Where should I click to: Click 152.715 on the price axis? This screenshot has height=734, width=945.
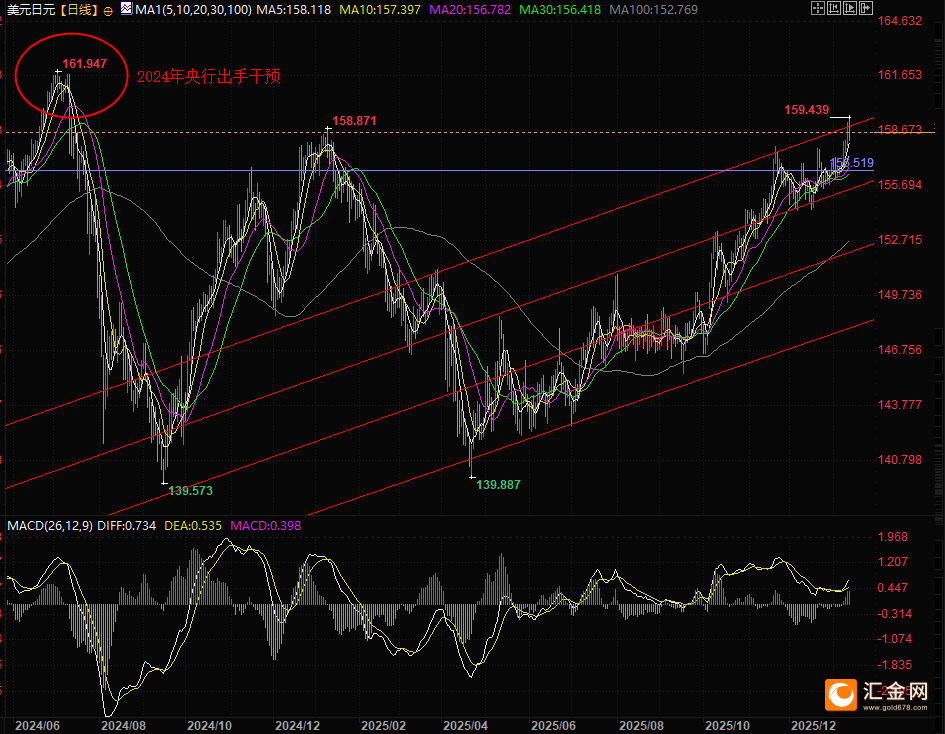pyautogui.click(x=899, y=240)
